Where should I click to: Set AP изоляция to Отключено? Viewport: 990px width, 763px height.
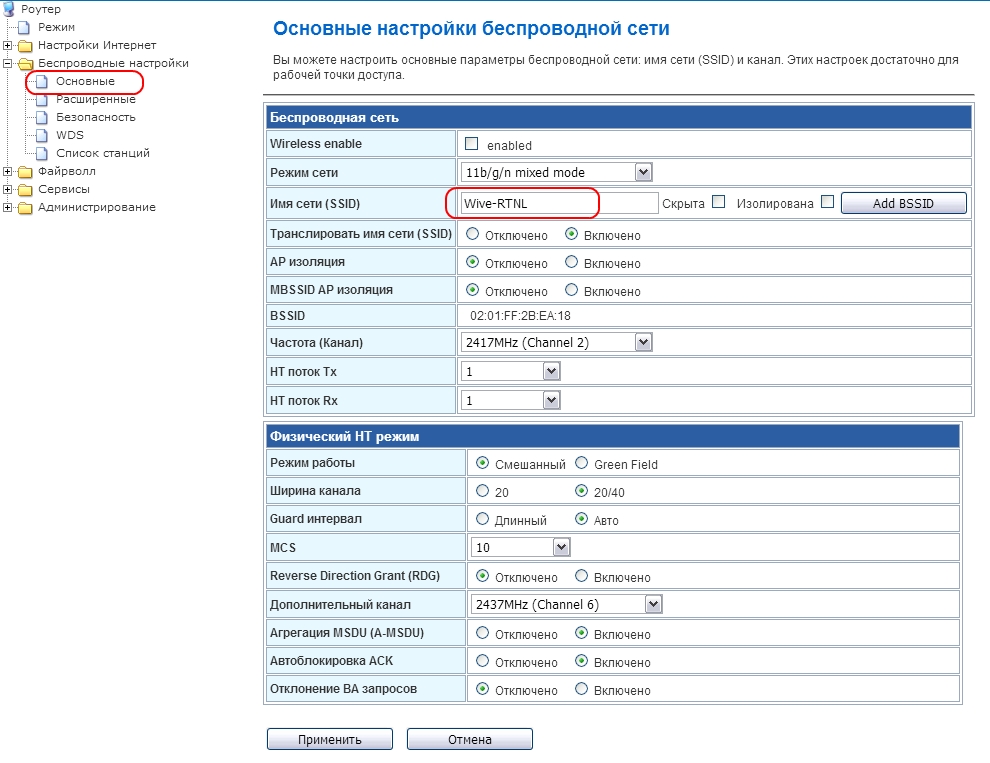point(472,261)
